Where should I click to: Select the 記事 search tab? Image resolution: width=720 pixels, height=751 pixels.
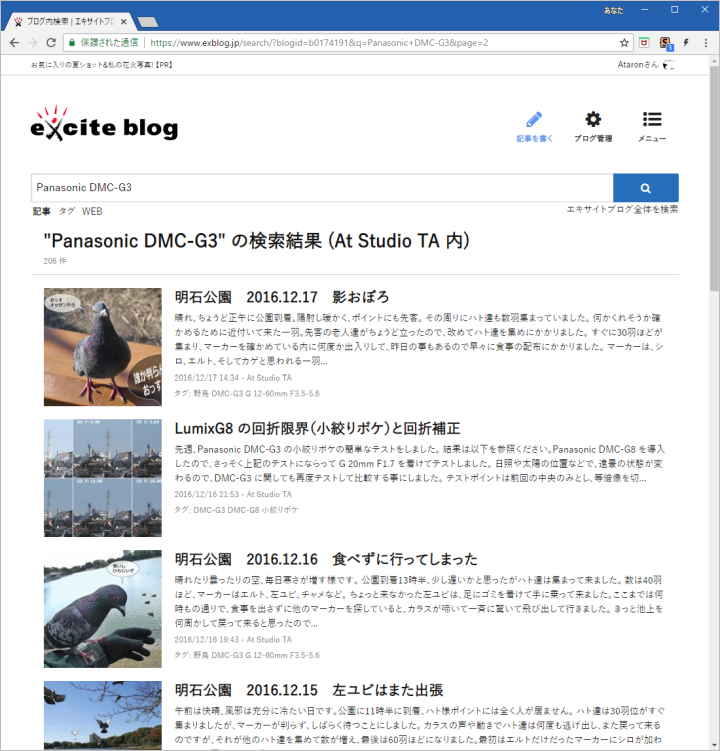tap(41, 211)
